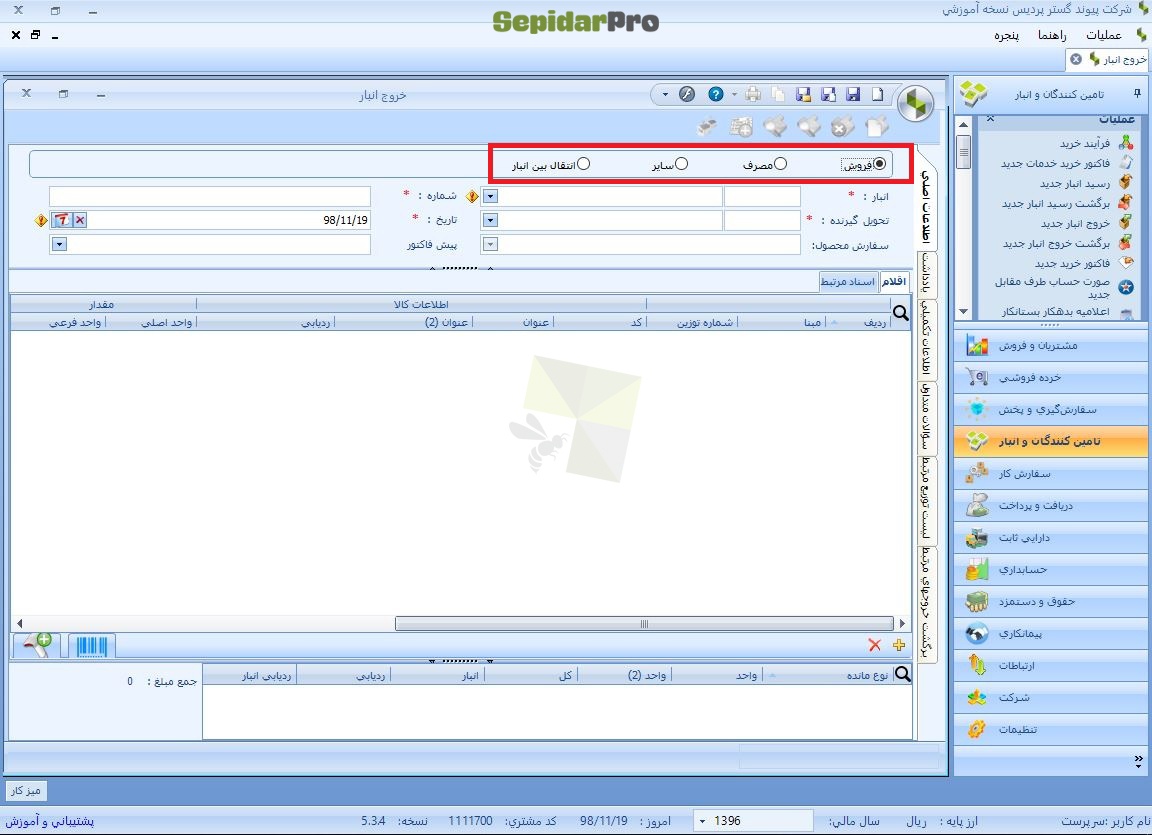The image size is (1152, 835).
Task: Click the horizontal scrollbar thumb under the grid
Action: coord(644,623)
